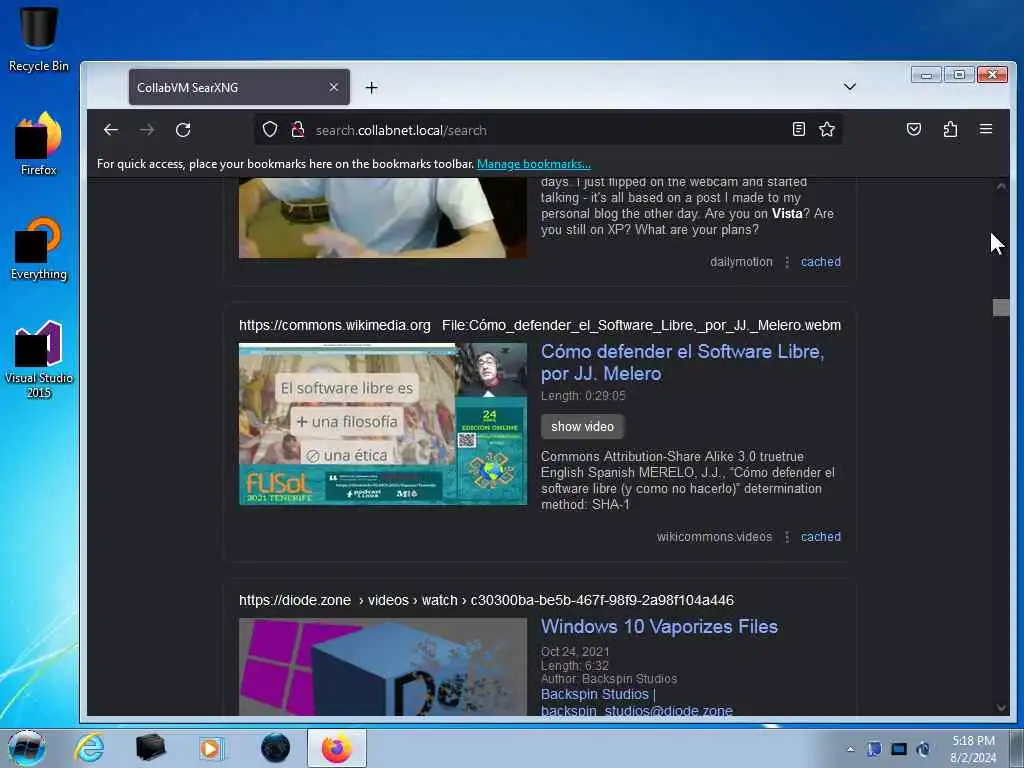
Task: Select the Everything desktop shortcut
Action: [x=39, y=249]
